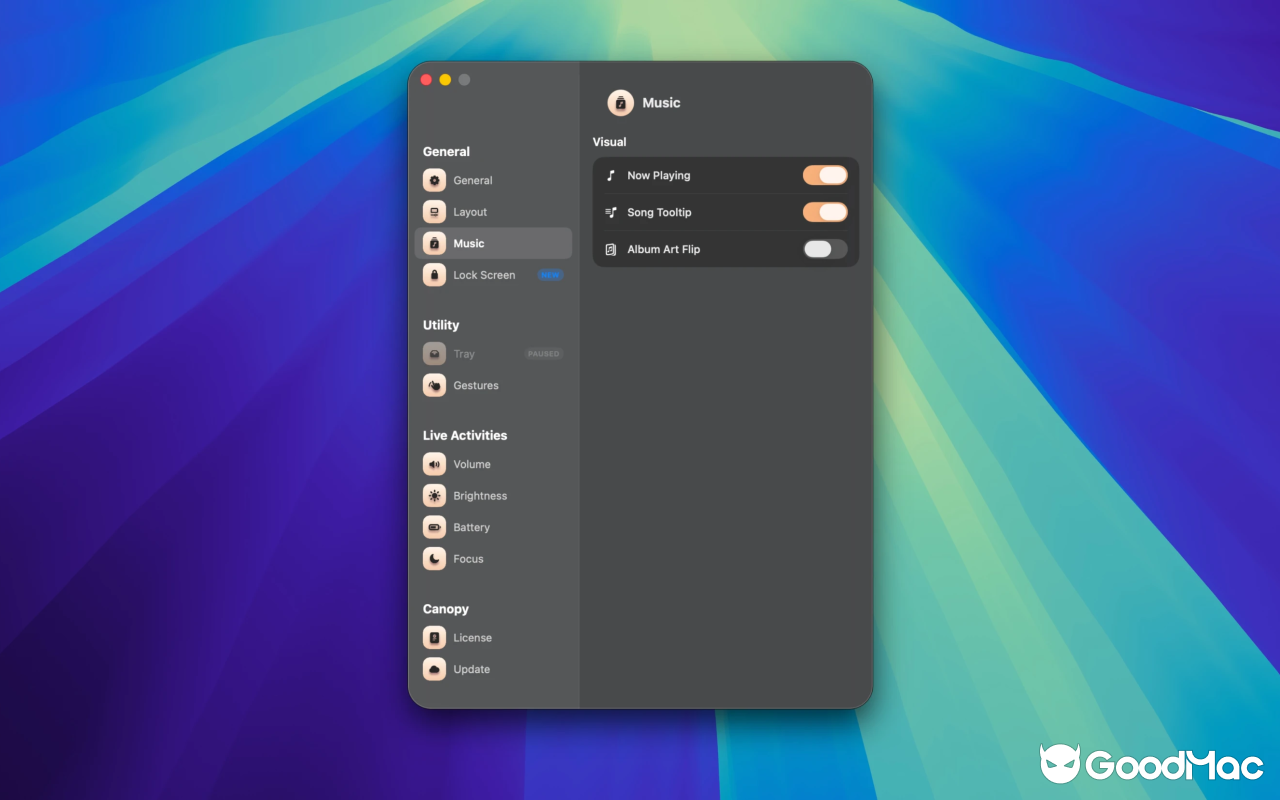1280x800 pixels.
Task: Select the Battery label in sidebar
Action: [471, 528]
